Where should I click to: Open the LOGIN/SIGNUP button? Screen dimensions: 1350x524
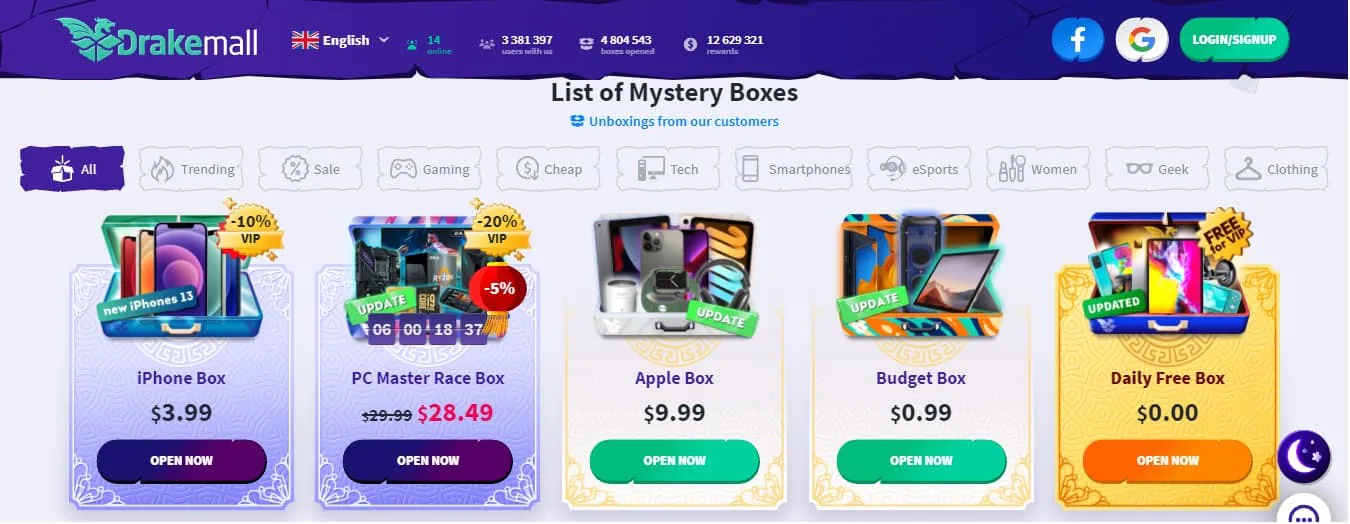point(1234,40)
